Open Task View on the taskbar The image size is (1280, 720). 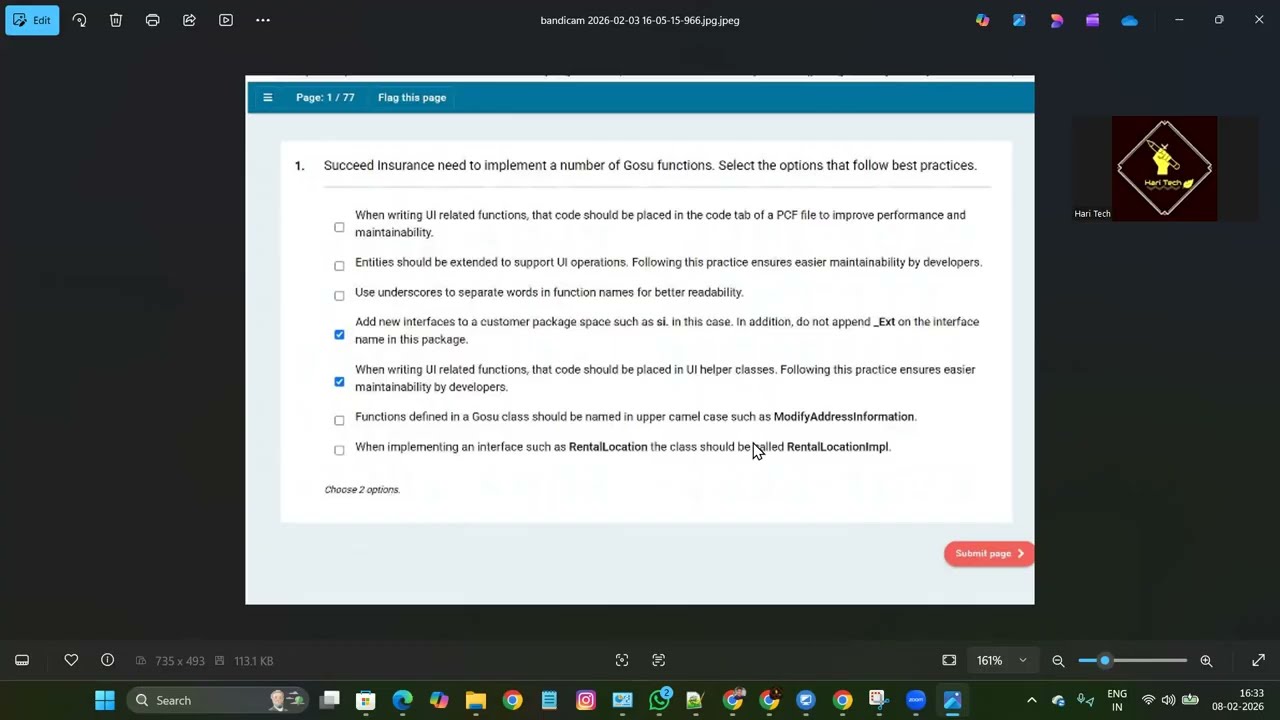pos(330,700)
